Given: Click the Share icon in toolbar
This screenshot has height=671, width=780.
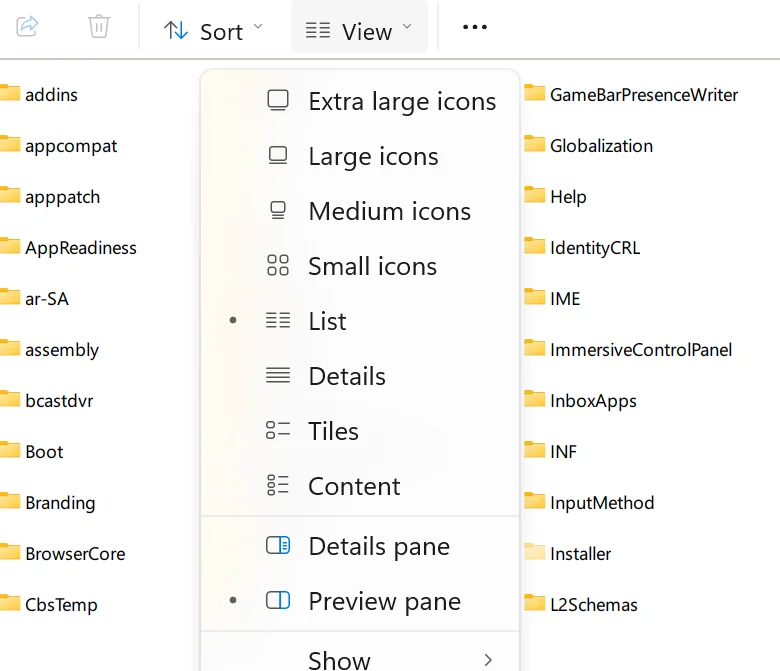Looking at the screenshot, I should pos(27,26).
